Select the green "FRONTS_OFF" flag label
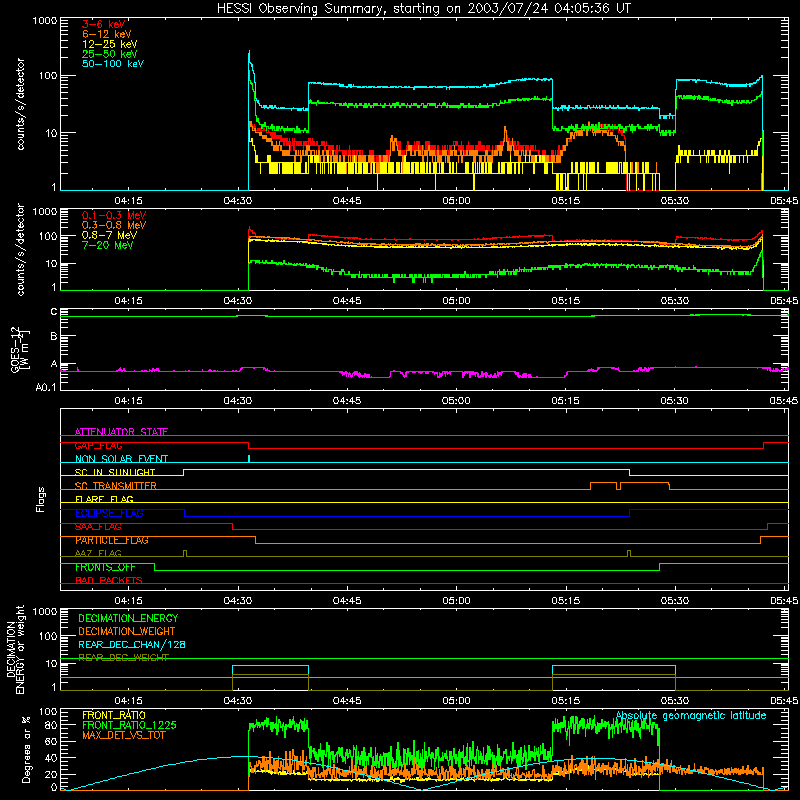Screen dimensions: 800x800 pos(105,567)
